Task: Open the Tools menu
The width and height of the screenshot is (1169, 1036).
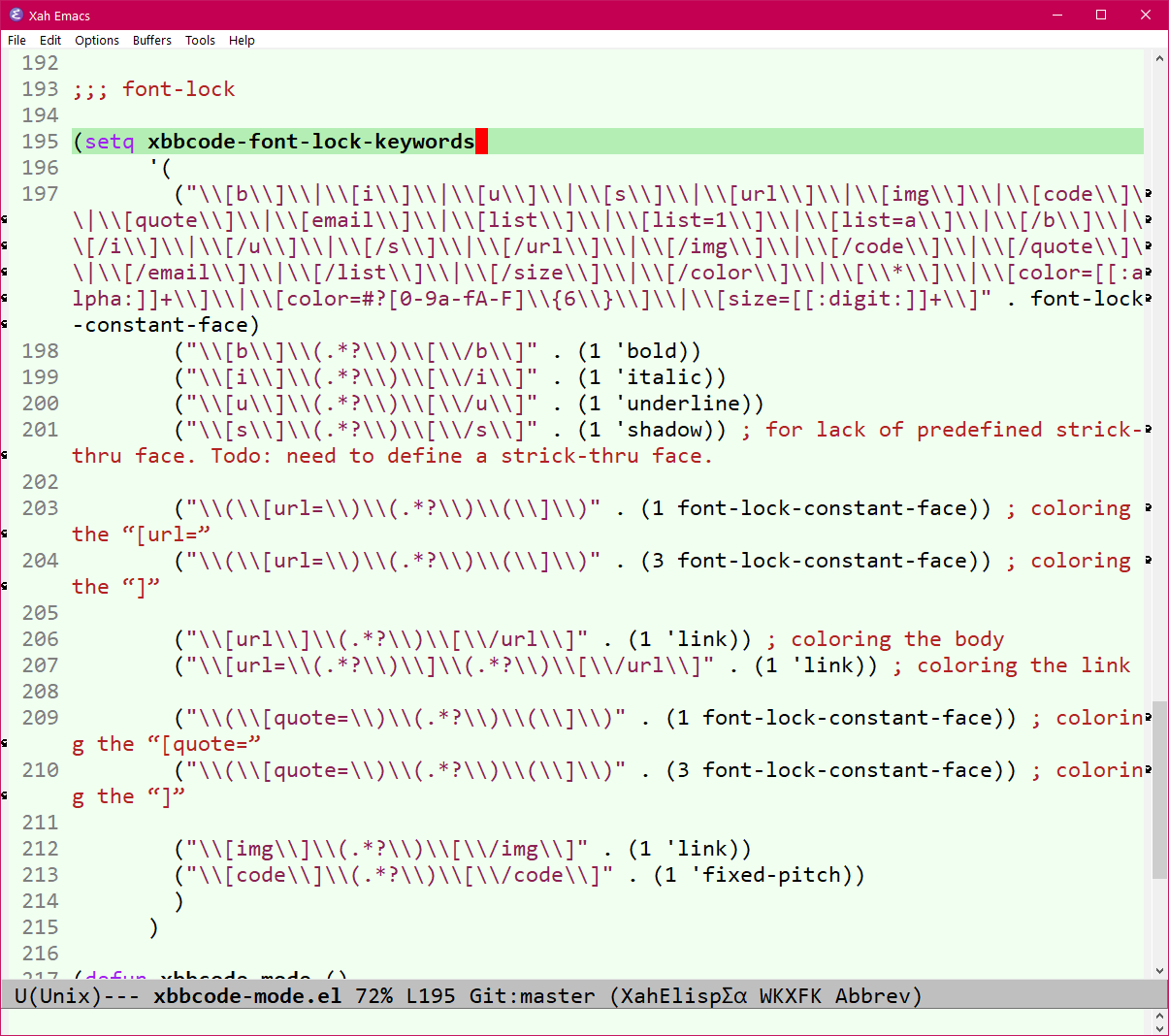Action: click(x=200, y=40)
